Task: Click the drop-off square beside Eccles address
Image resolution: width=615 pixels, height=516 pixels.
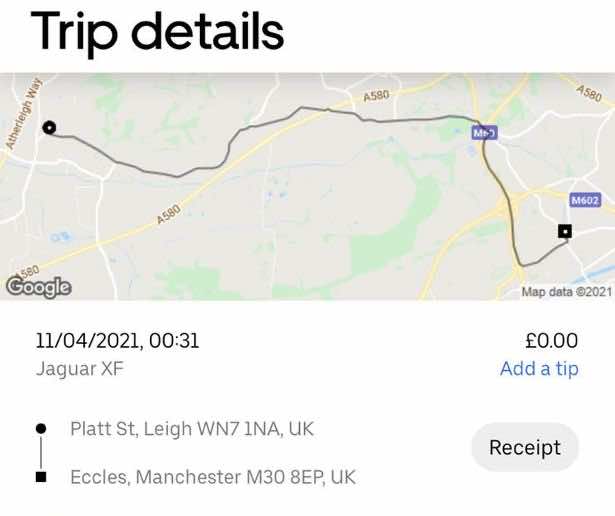Action: click(41, 477)
